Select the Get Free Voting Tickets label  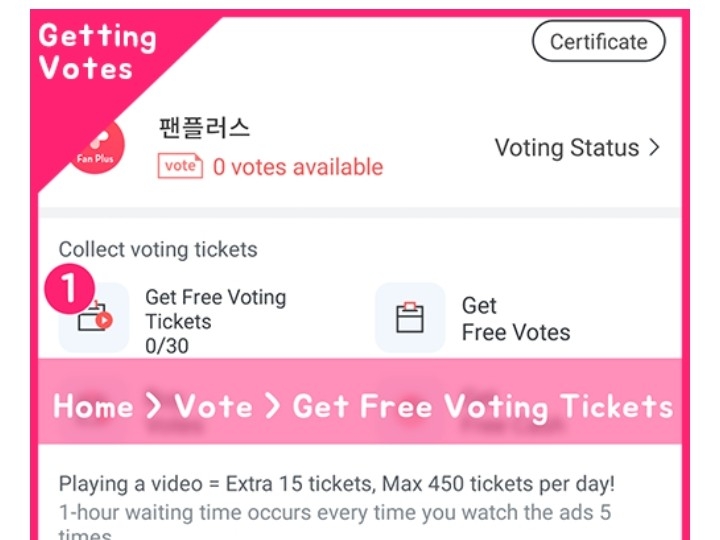pos(215,309)
